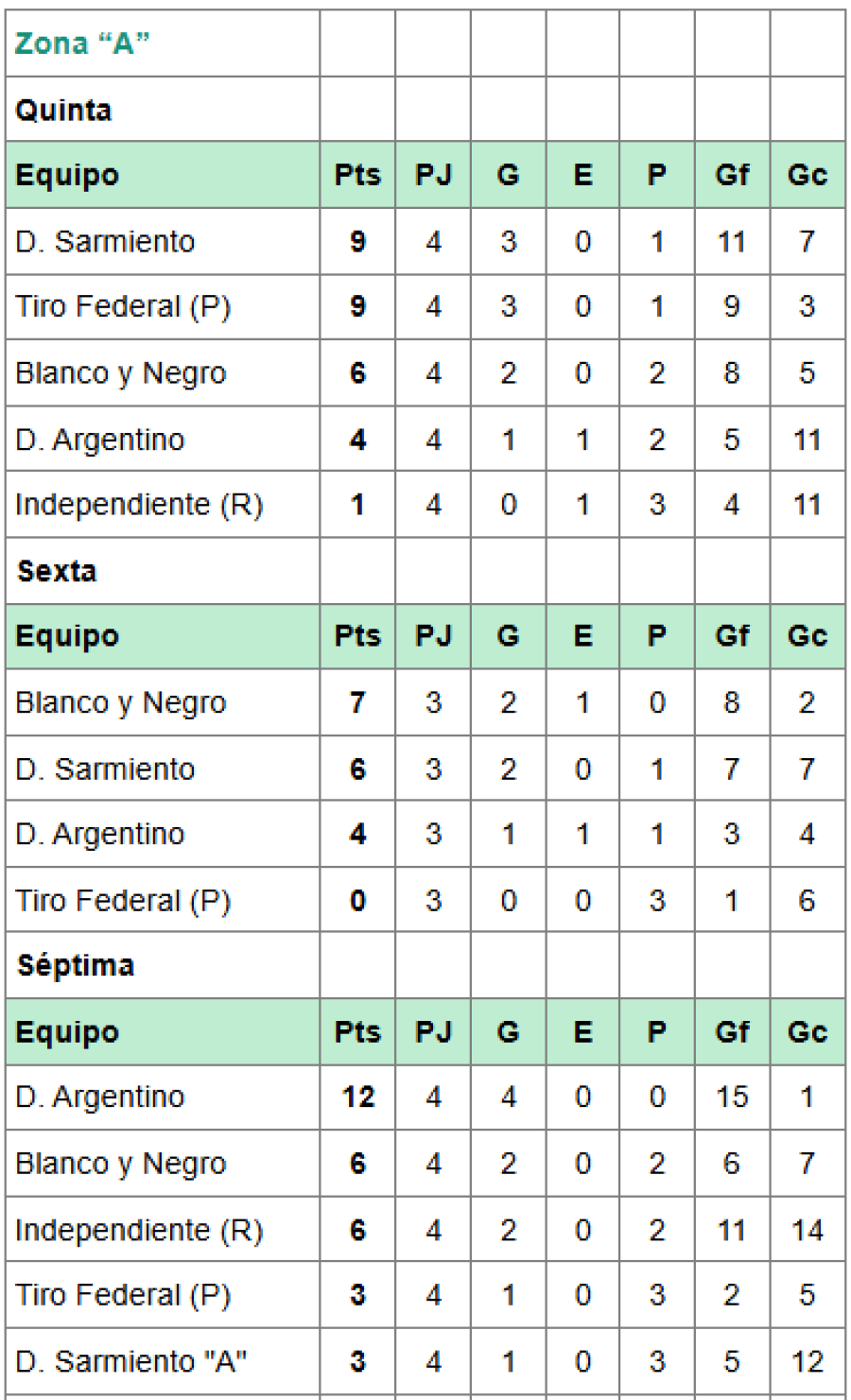Screen dimensions: 851x1400
Task: Click the green Zona "A" heading
Action: tap(82, 43)
